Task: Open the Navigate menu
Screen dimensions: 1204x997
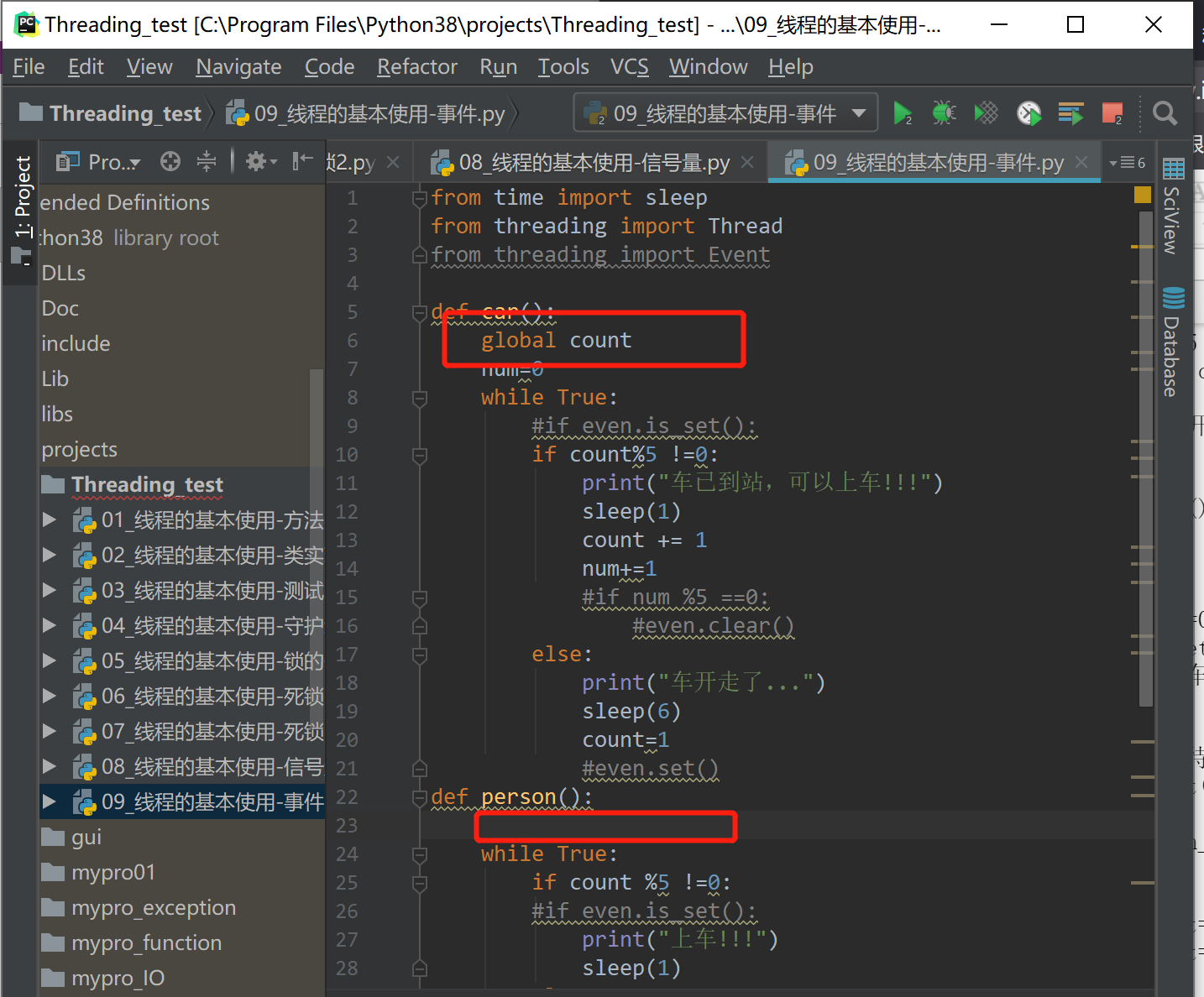Action: click(238, 66)
